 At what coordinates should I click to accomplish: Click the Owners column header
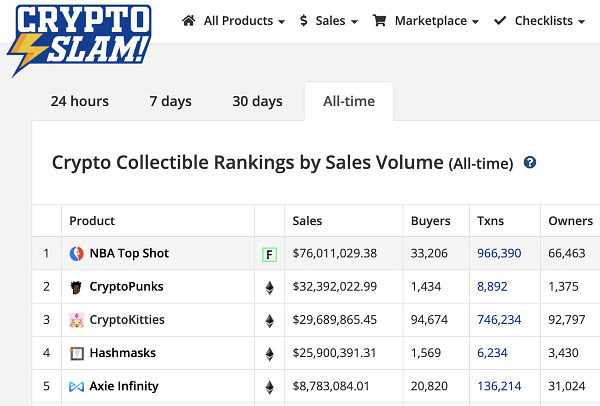click(x=570, y=221)
